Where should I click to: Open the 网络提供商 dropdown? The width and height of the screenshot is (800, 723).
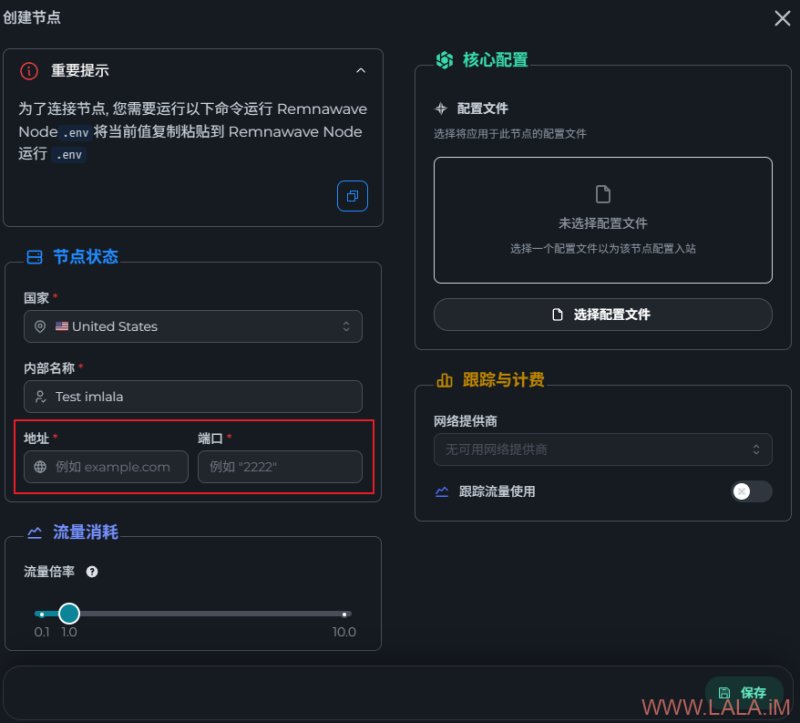603,450
